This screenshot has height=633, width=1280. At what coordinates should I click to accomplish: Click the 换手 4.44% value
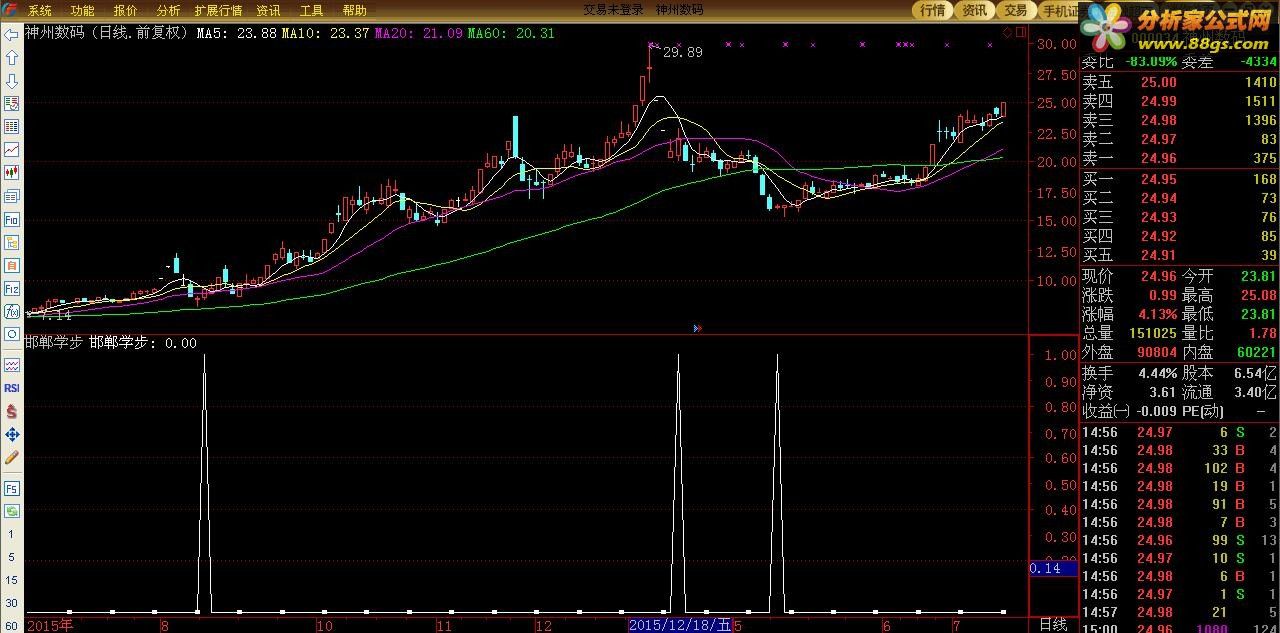coord(1156,372)
